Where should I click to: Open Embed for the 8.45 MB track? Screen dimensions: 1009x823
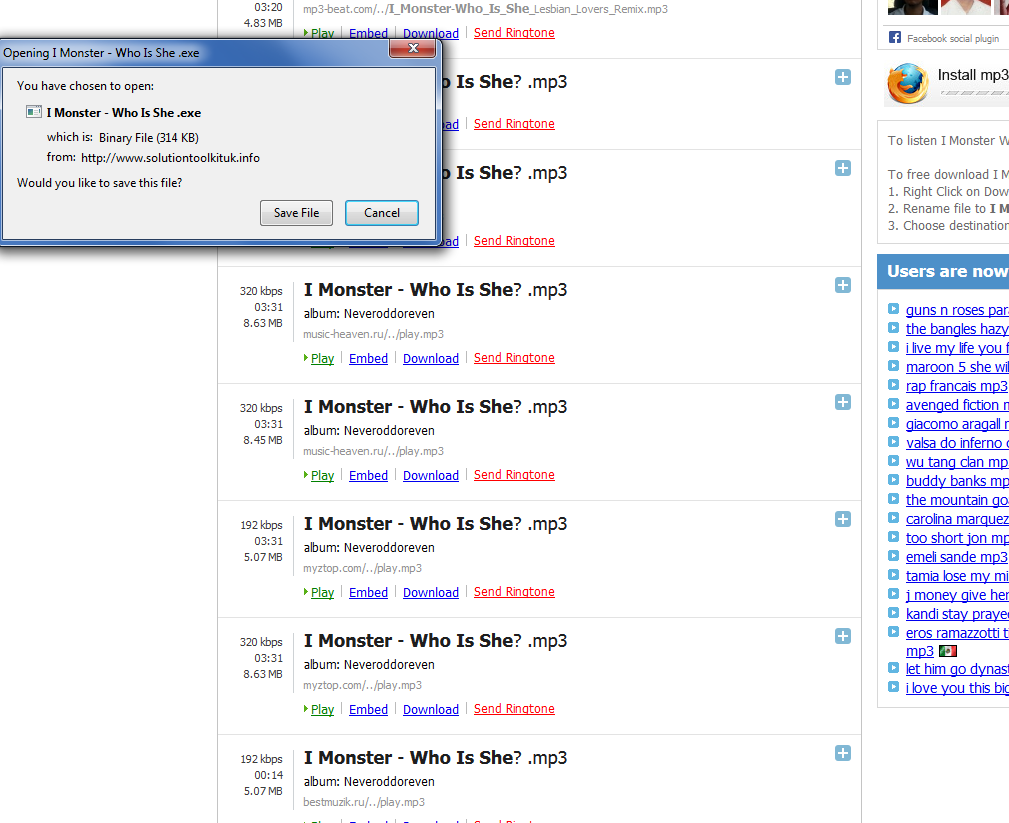[x=368, y=476]
